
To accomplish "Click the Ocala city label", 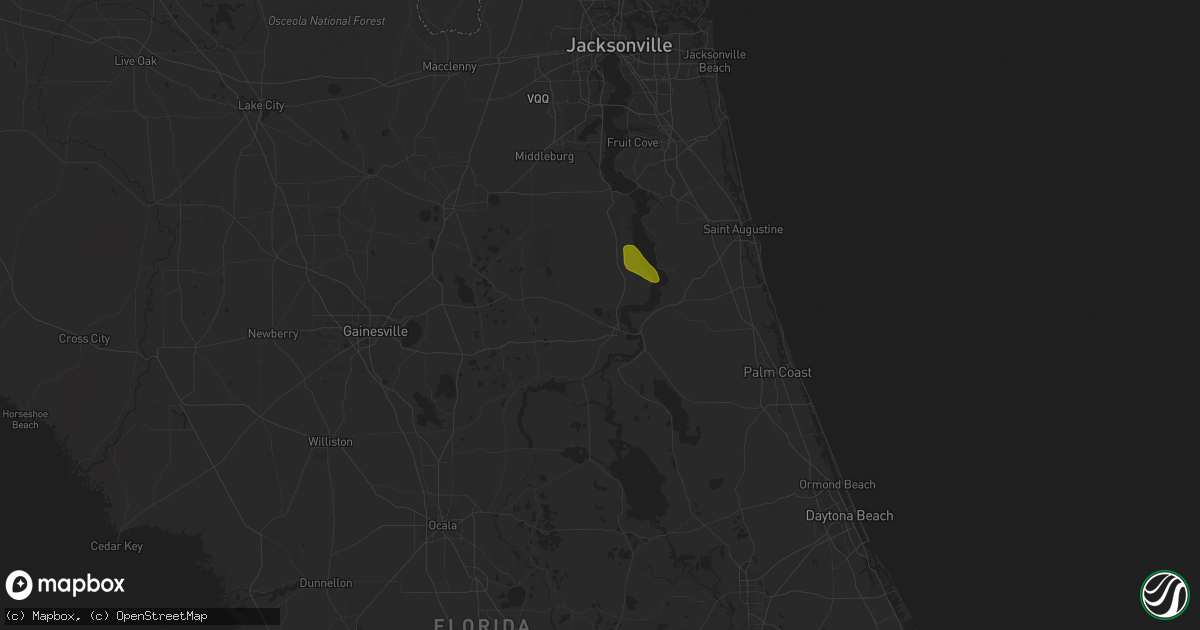I will [x=442, y=525].
